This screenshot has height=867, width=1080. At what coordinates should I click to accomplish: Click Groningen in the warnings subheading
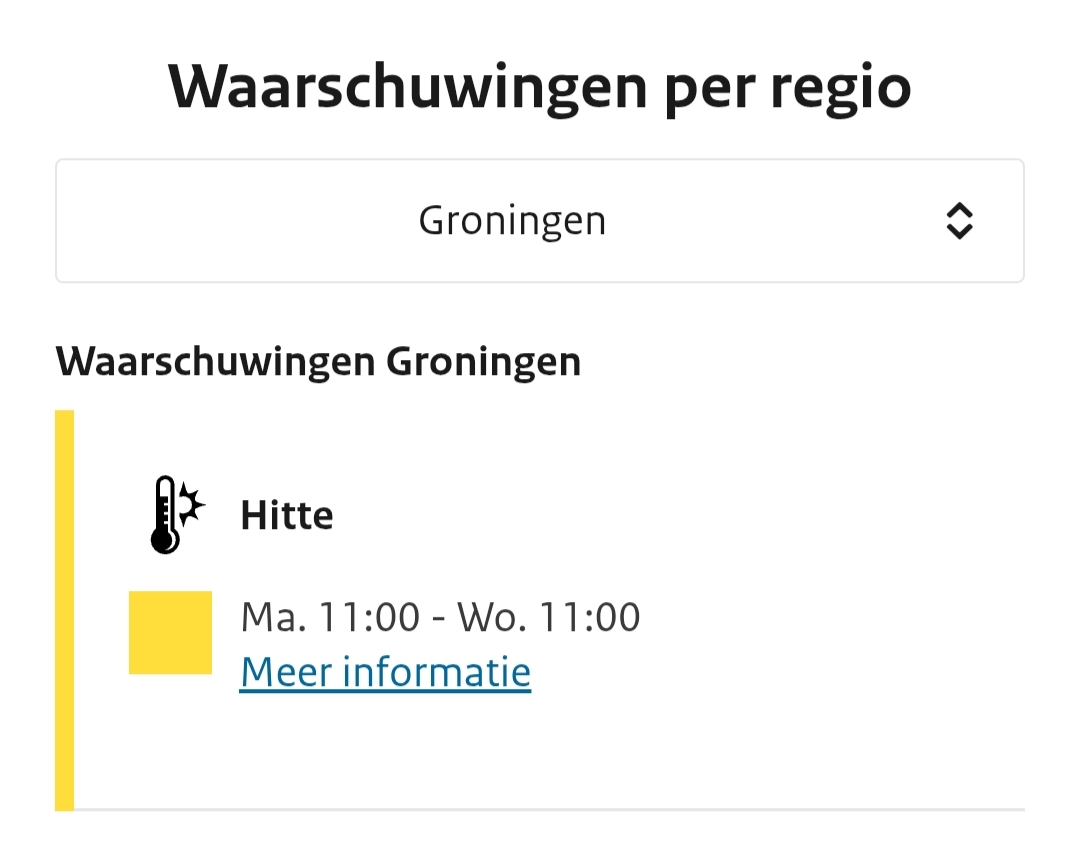coord(484,361)
